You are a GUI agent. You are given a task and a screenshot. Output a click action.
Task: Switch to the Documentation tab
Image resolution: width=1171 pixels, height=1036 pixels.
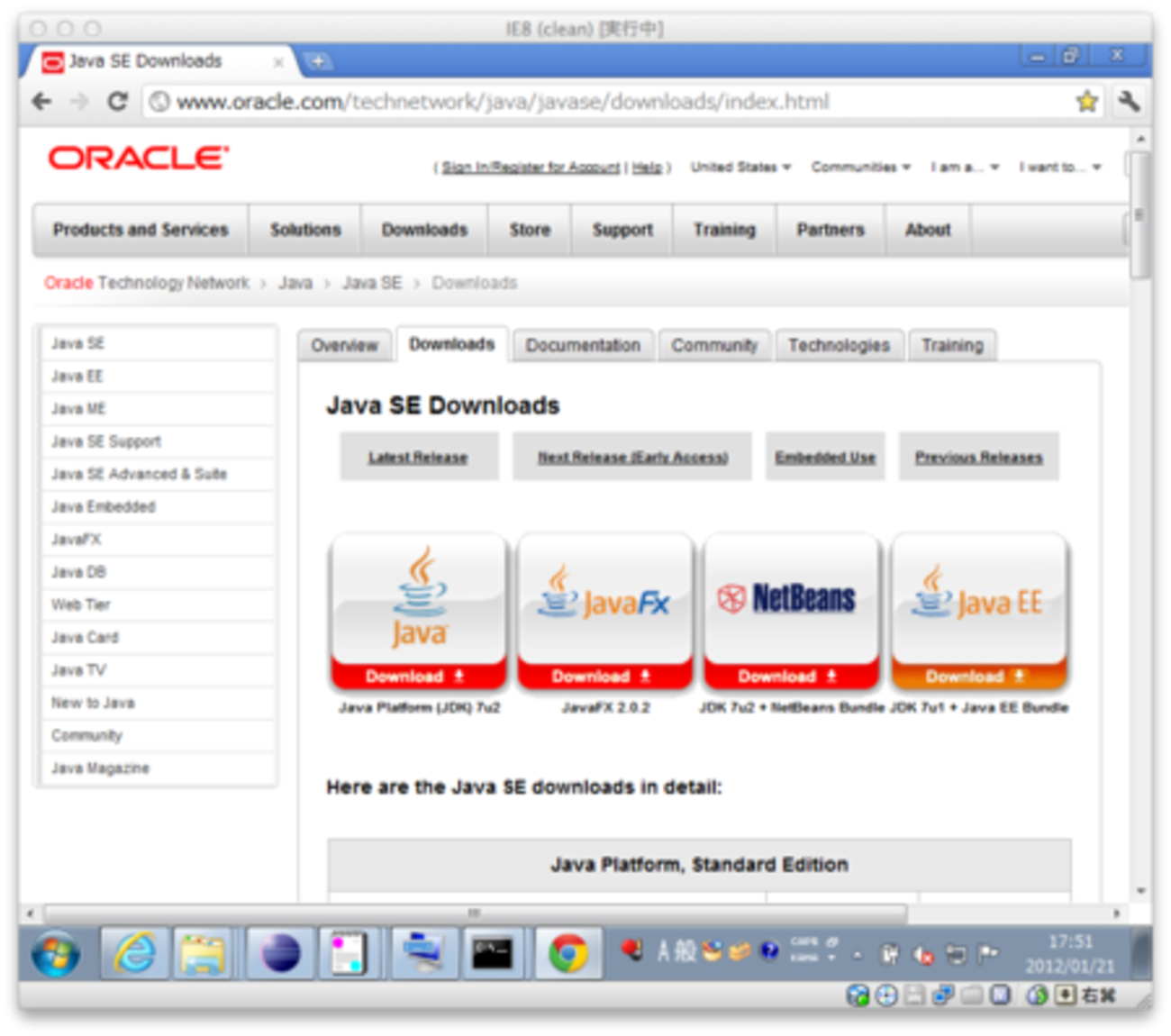coord(583,345)
